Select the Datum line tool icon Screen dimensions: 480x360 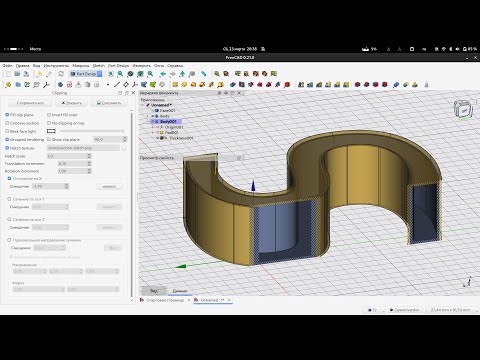coord(117,85)
